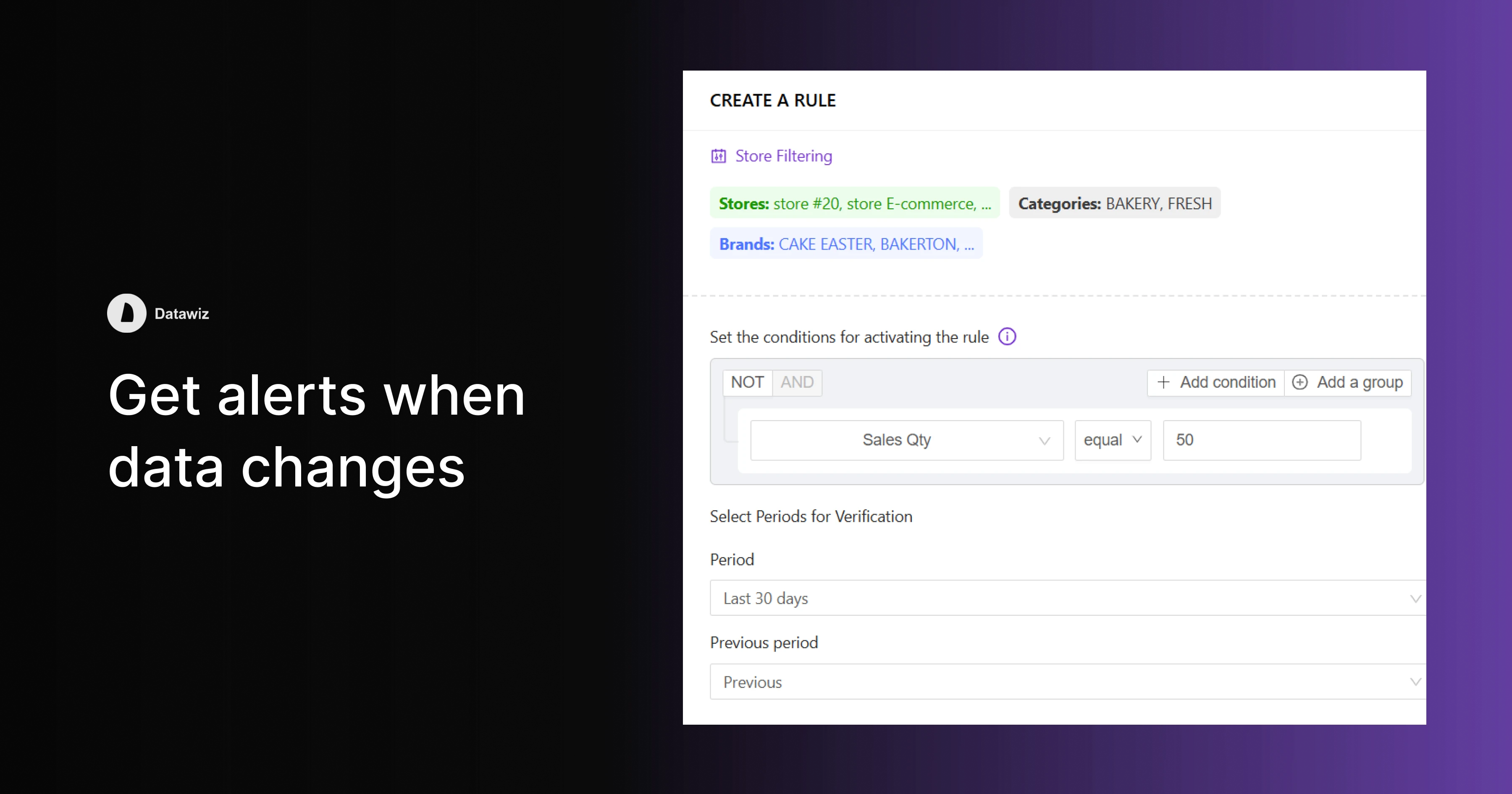Open the equal comparison dropdown
This screenshot has height=794, width=1512.
(x=1112, y=440)
